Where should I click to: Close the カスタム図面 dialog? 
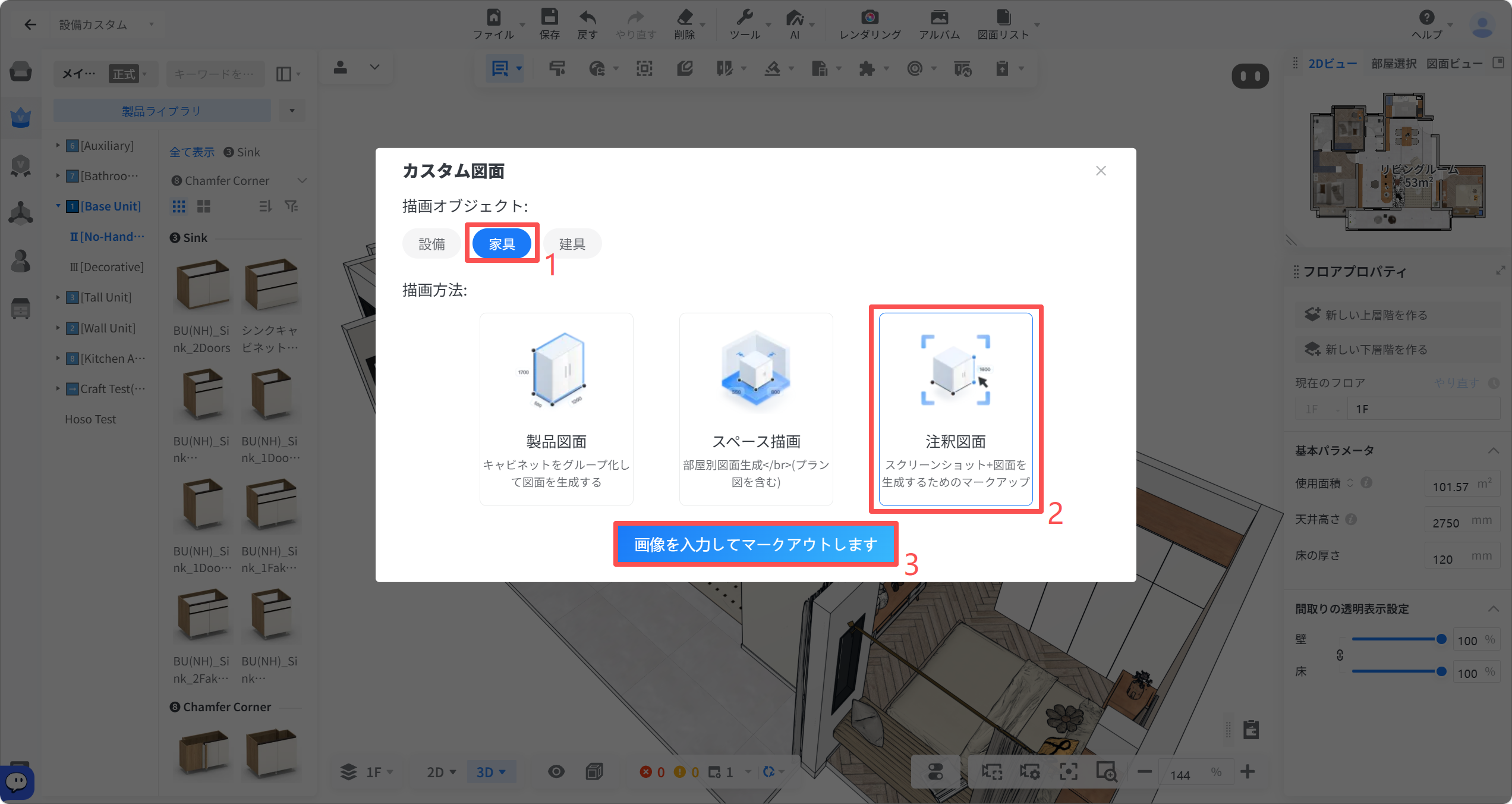(x=1101, y=171)
